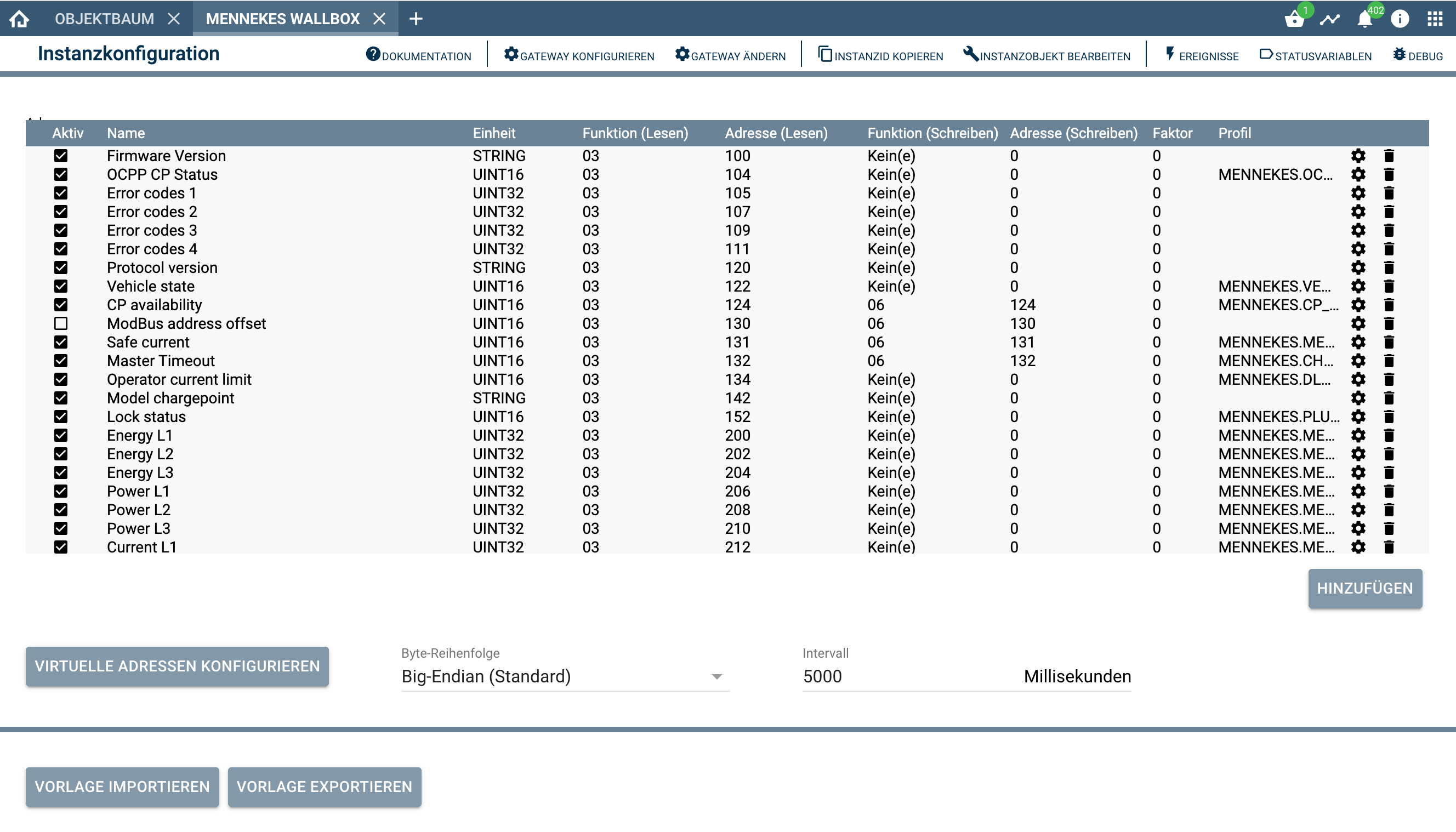This screenshot has width=1456, height=832.
Task: Disable the Vehicle state checkbox
Action: [60, 286]
